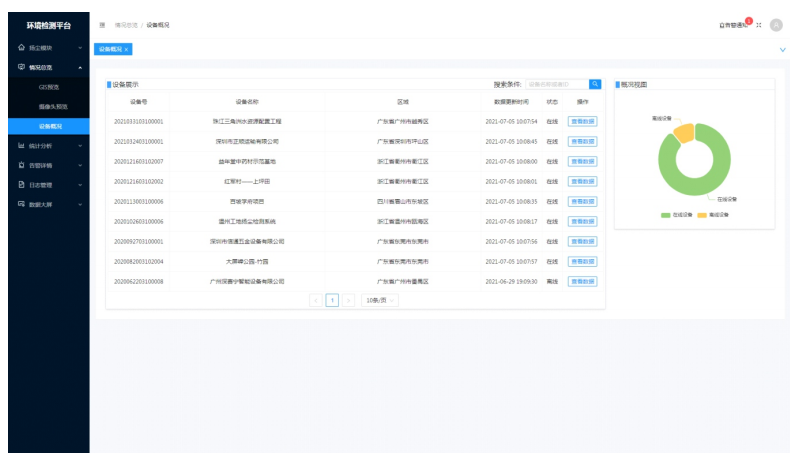Click the 日志管理 document icon in sidebar
Image resolution: width=806 pixels, height=470 pixels.
coord(21,184)
